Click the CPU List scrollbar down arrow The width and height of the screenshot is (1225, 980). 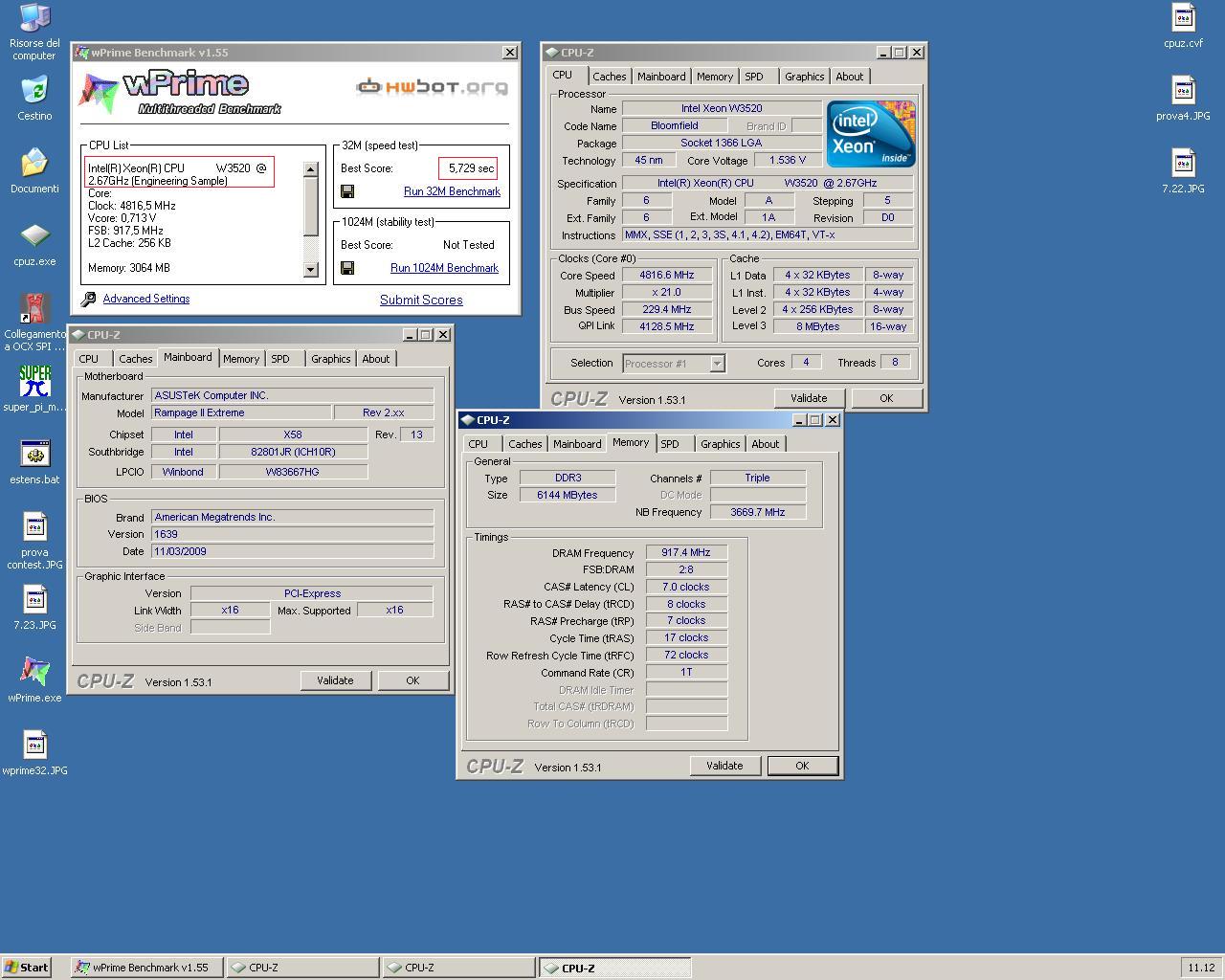[310, 270]
